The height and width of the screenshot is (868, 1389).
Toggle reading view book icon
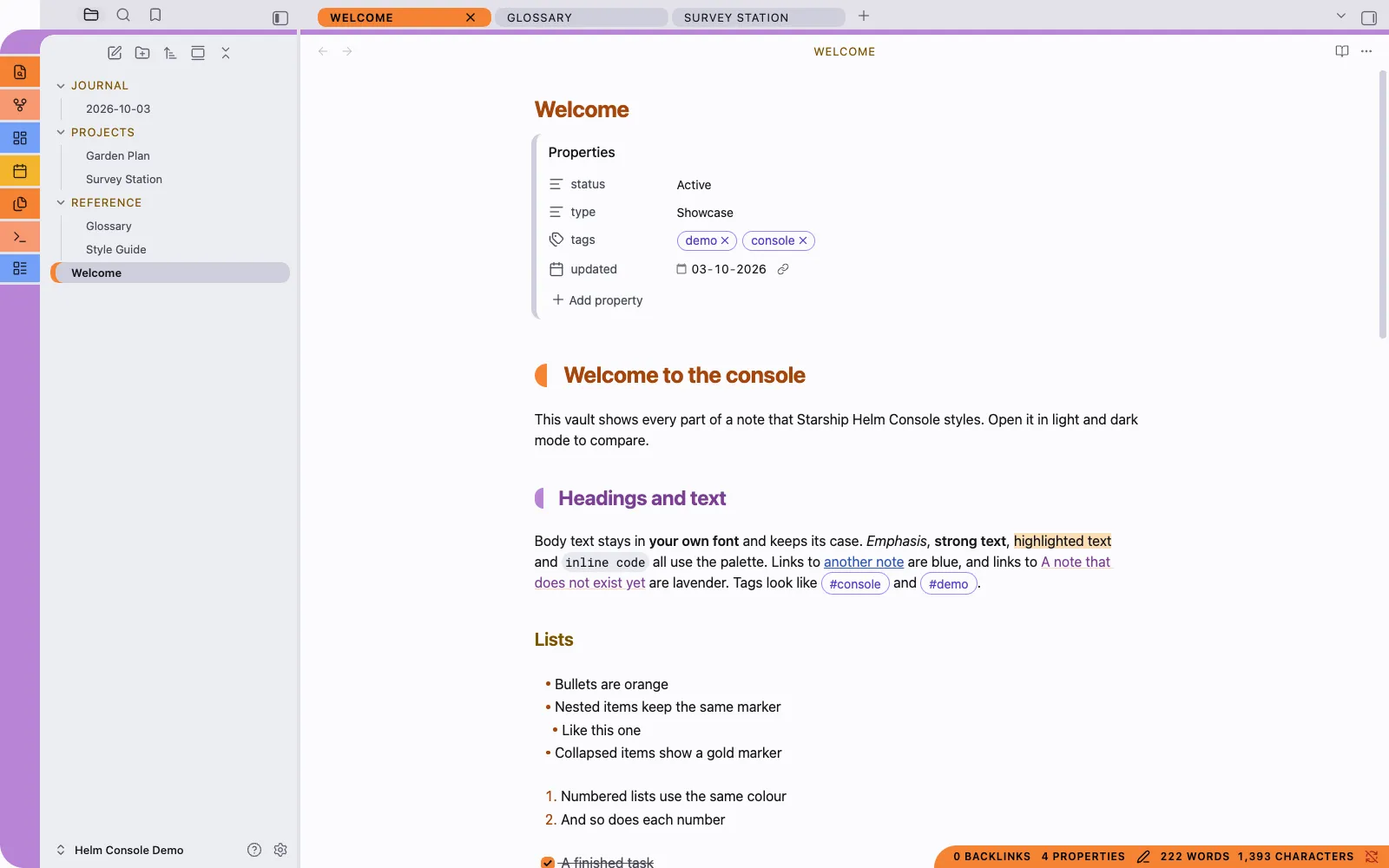click(1342, 51)
